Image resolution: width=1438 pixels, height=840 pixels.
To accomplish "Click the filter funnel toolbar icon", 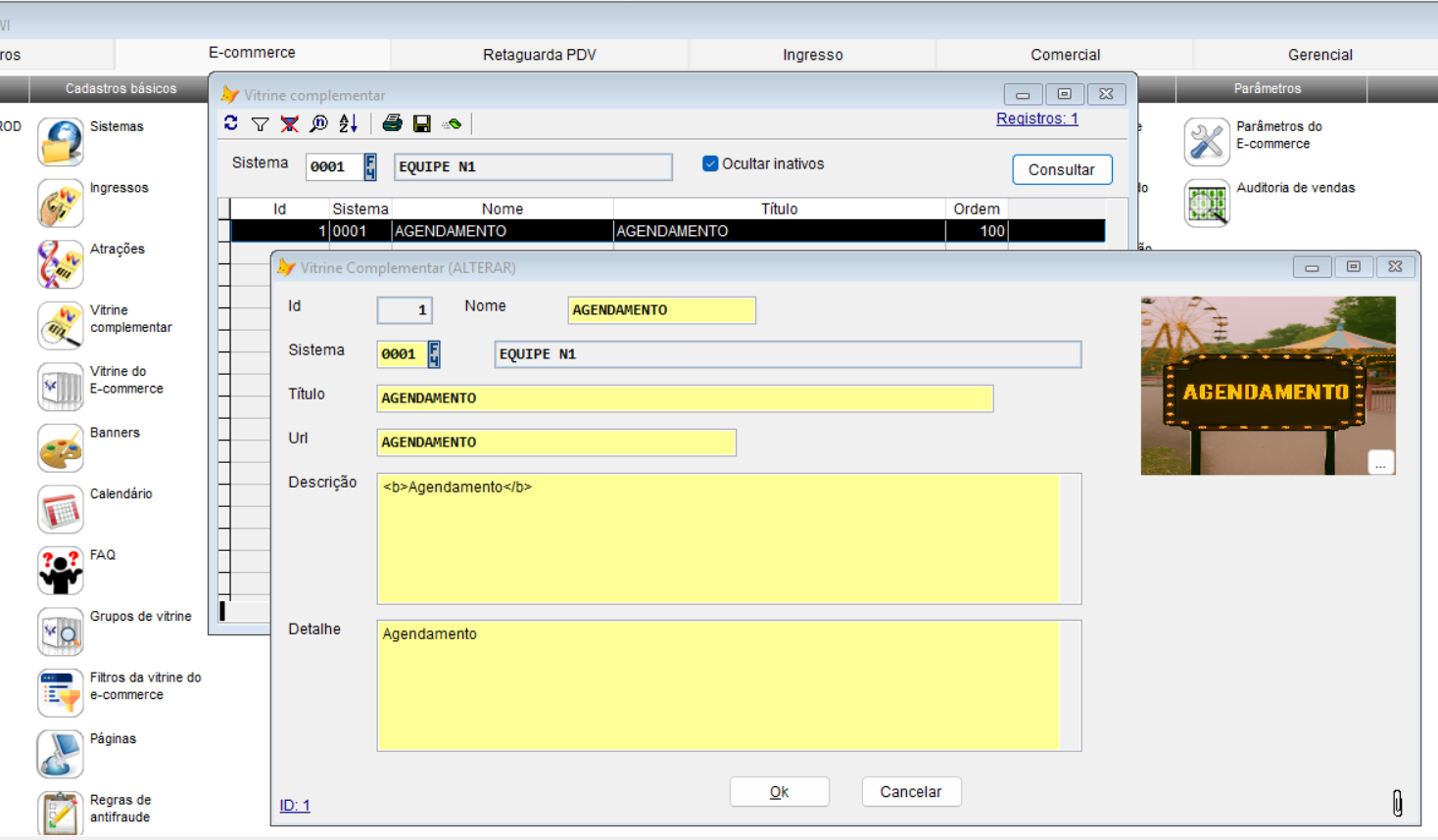I will (260, 123).
